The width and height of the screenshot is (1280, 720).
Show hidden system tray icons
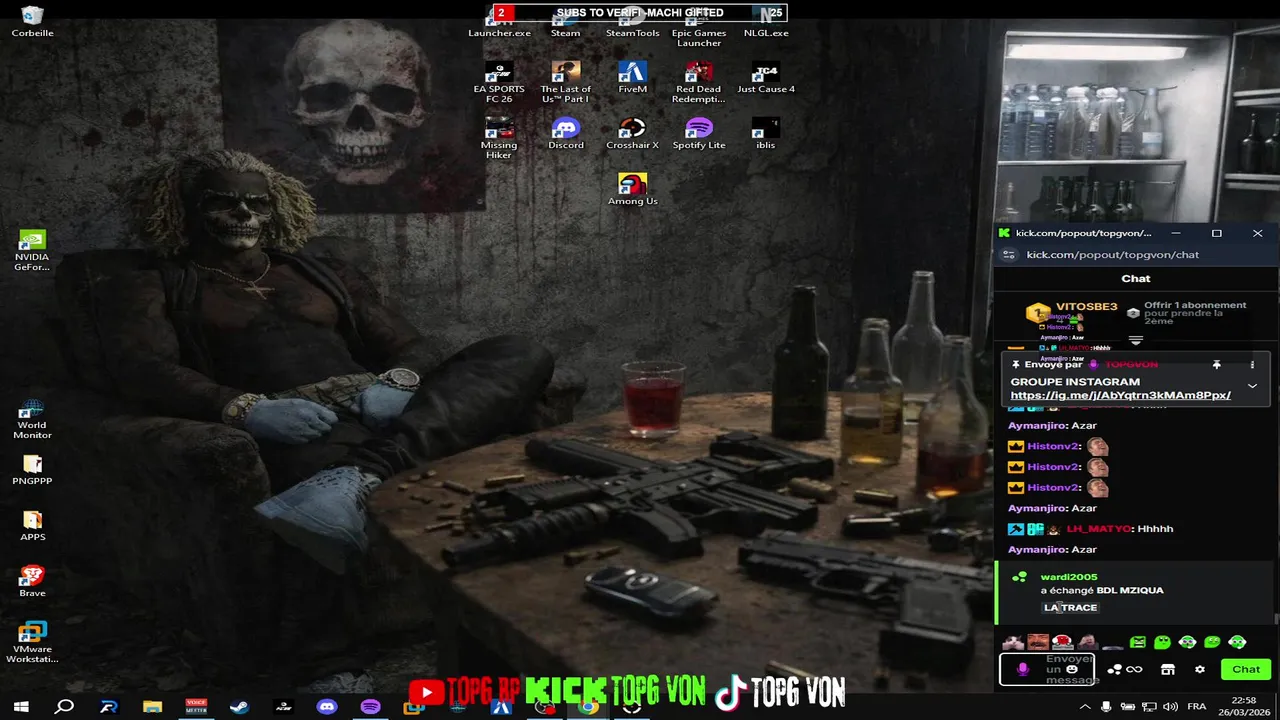click(x=1086, y=707)
